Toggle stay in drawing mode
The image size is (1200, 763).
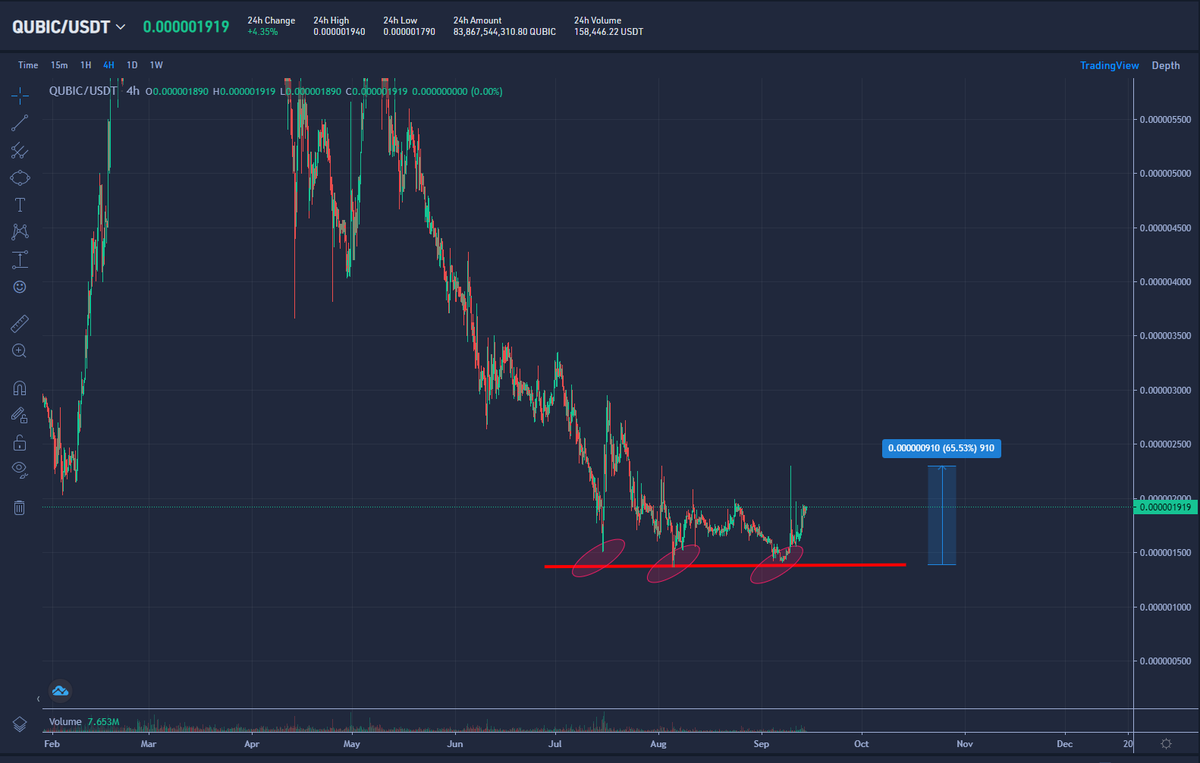pos(20,415)
